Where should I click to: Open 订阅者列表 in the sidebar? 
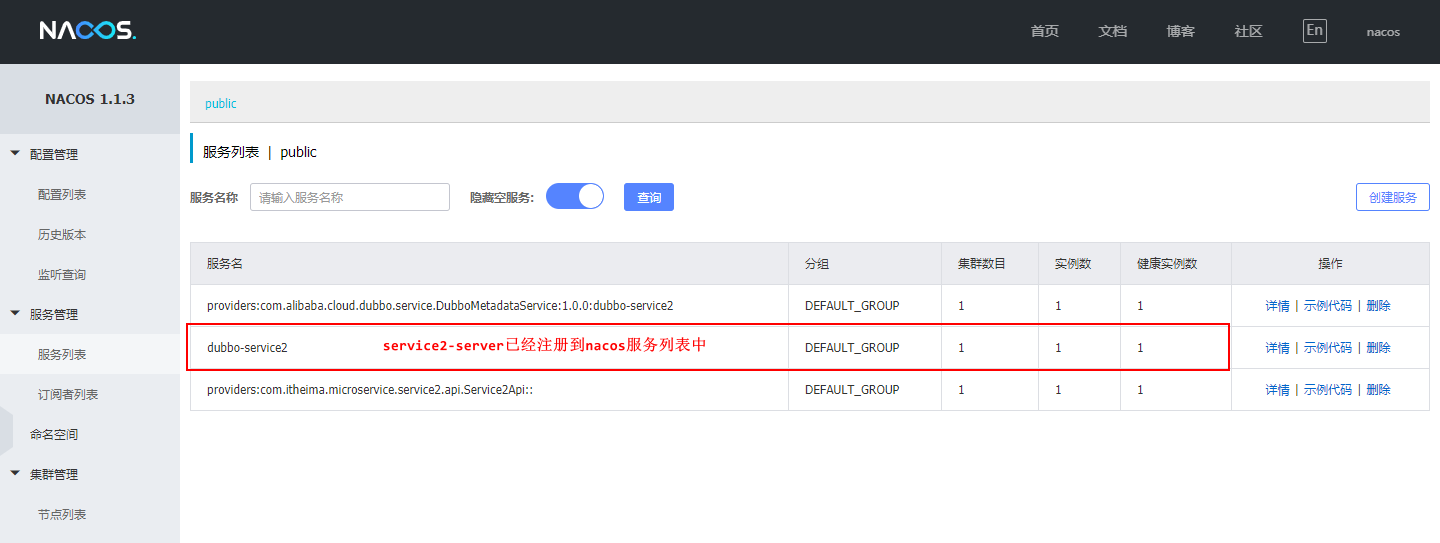click(x=68, y=395)
